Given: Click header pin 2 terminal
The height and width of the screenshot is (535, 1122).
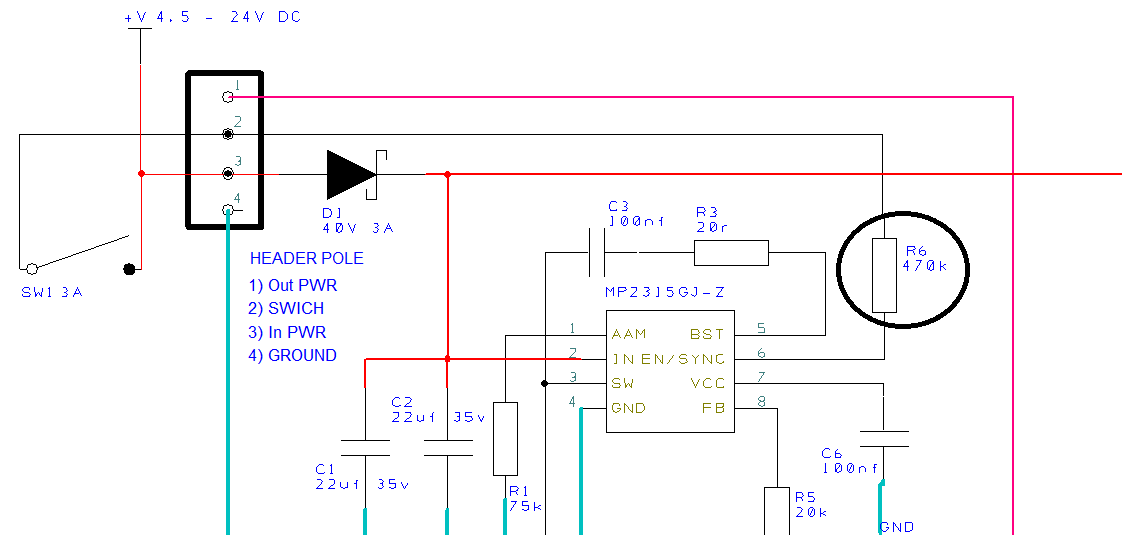Looking at the screenshot, I should [x=228, y=134].
